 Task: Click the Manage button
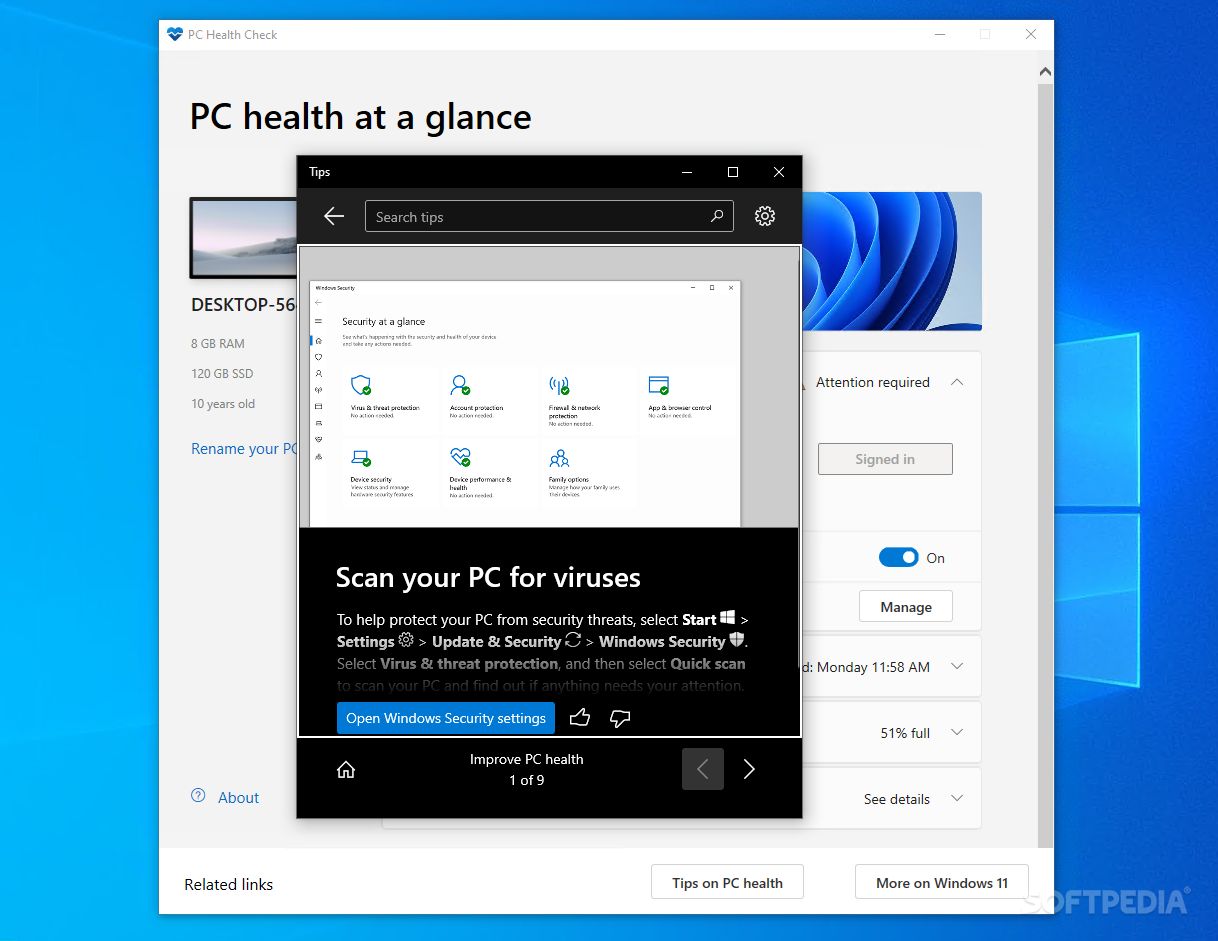(x=906, y=607)
